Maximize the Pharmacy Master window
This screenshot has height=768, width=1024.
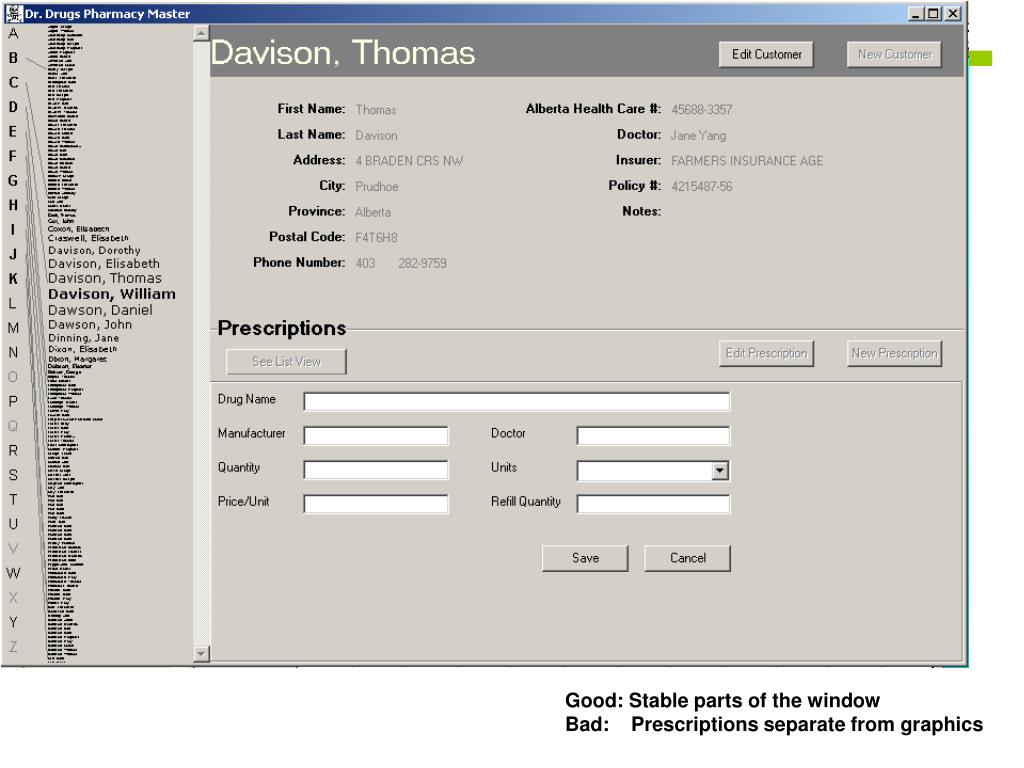[933, 13]
